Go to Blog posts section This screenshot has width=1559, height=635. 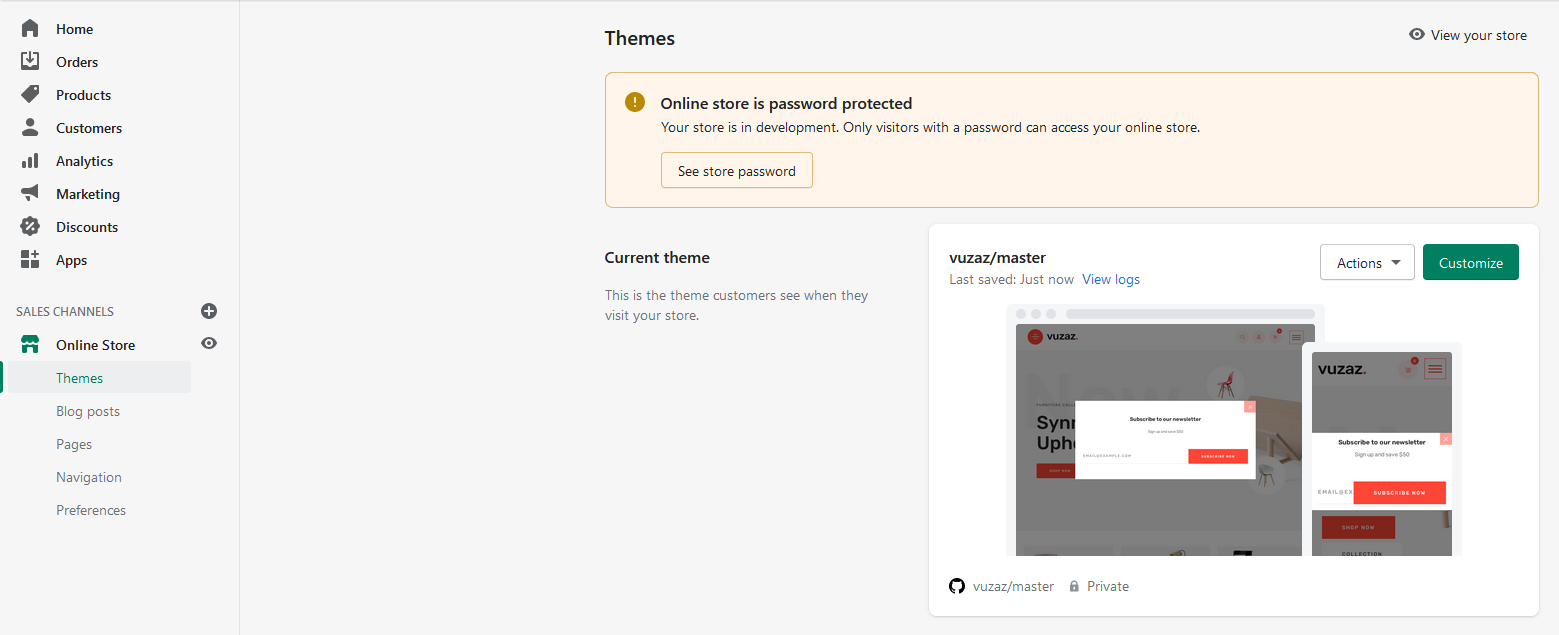[x=88, y=411]
